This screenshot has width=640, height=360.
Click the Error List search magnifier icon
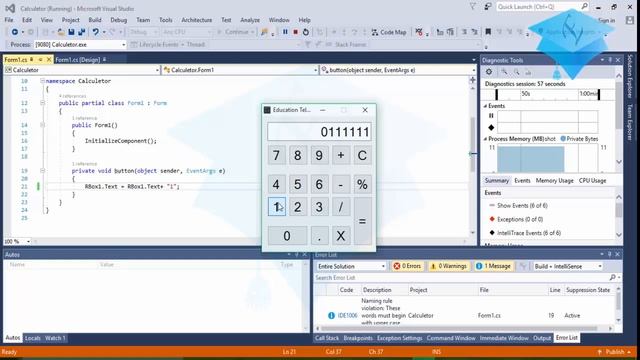[x=613, y=278]
